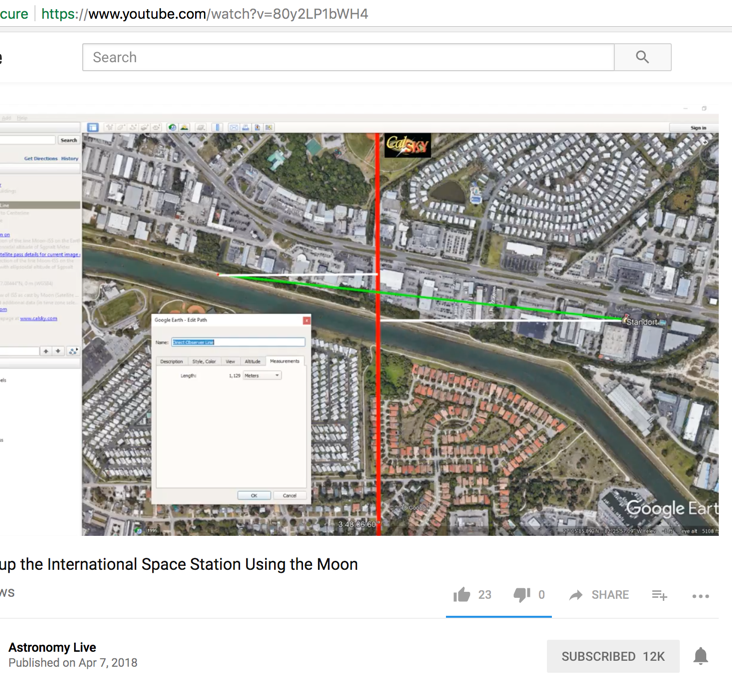Click the magnifier search button
The height and width of the screenshot is (680, 732).
coord(643,57)
